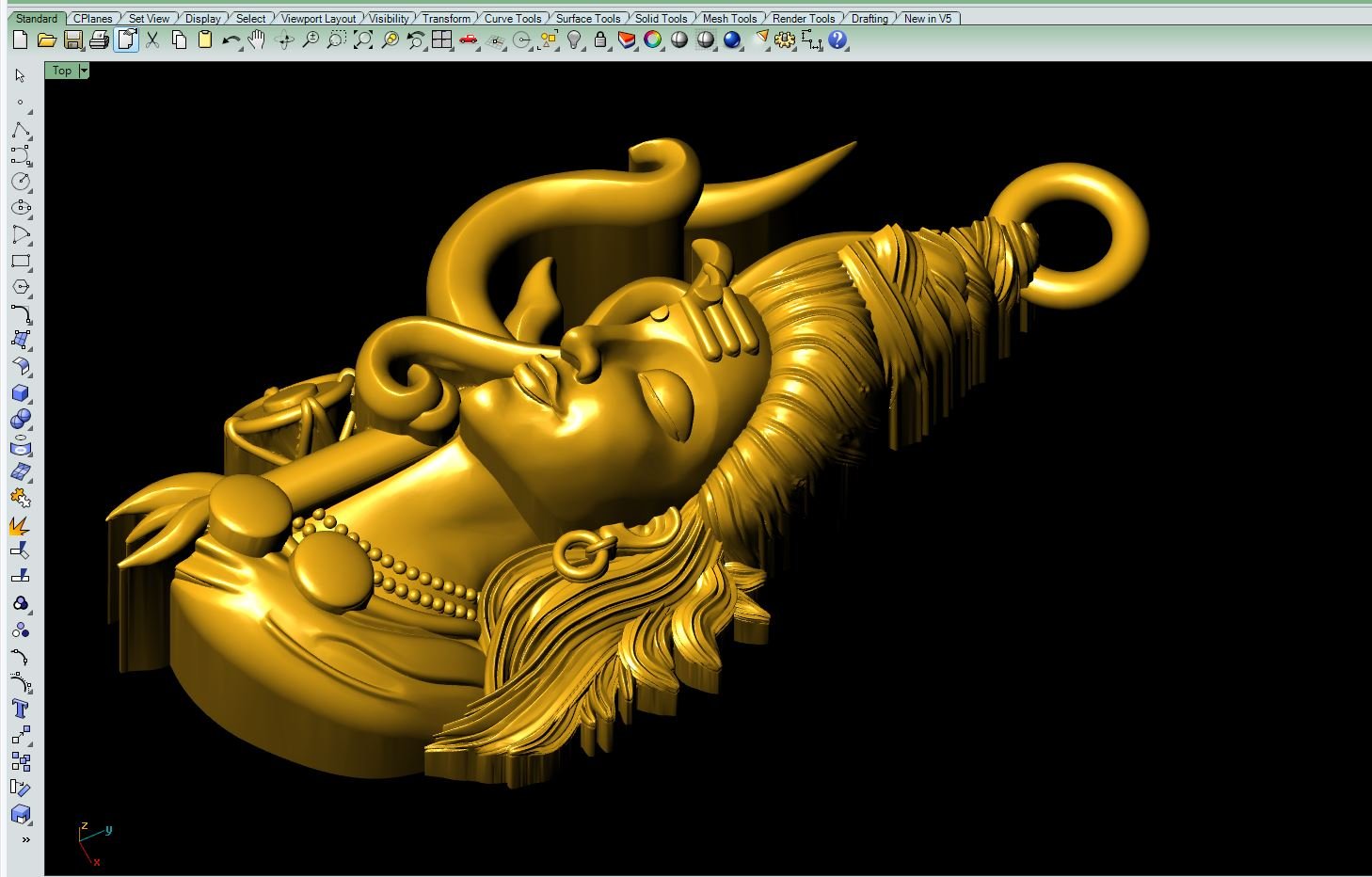Click the Pan hand icon
This screenshot has width=1372, height=877.
pyautogui.click(x=257, y=40)
